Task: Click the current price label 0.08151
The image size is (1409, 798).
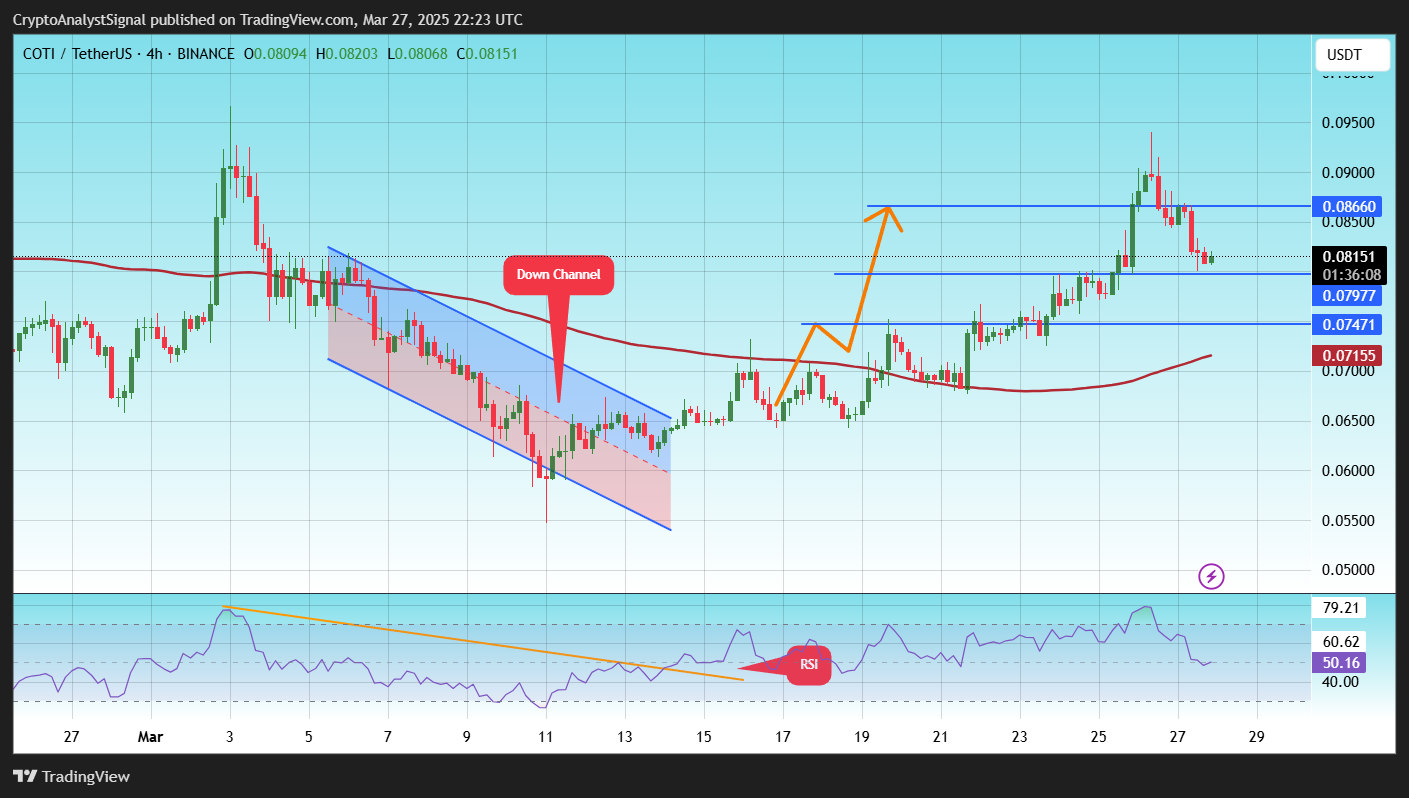Action: 1351,257
